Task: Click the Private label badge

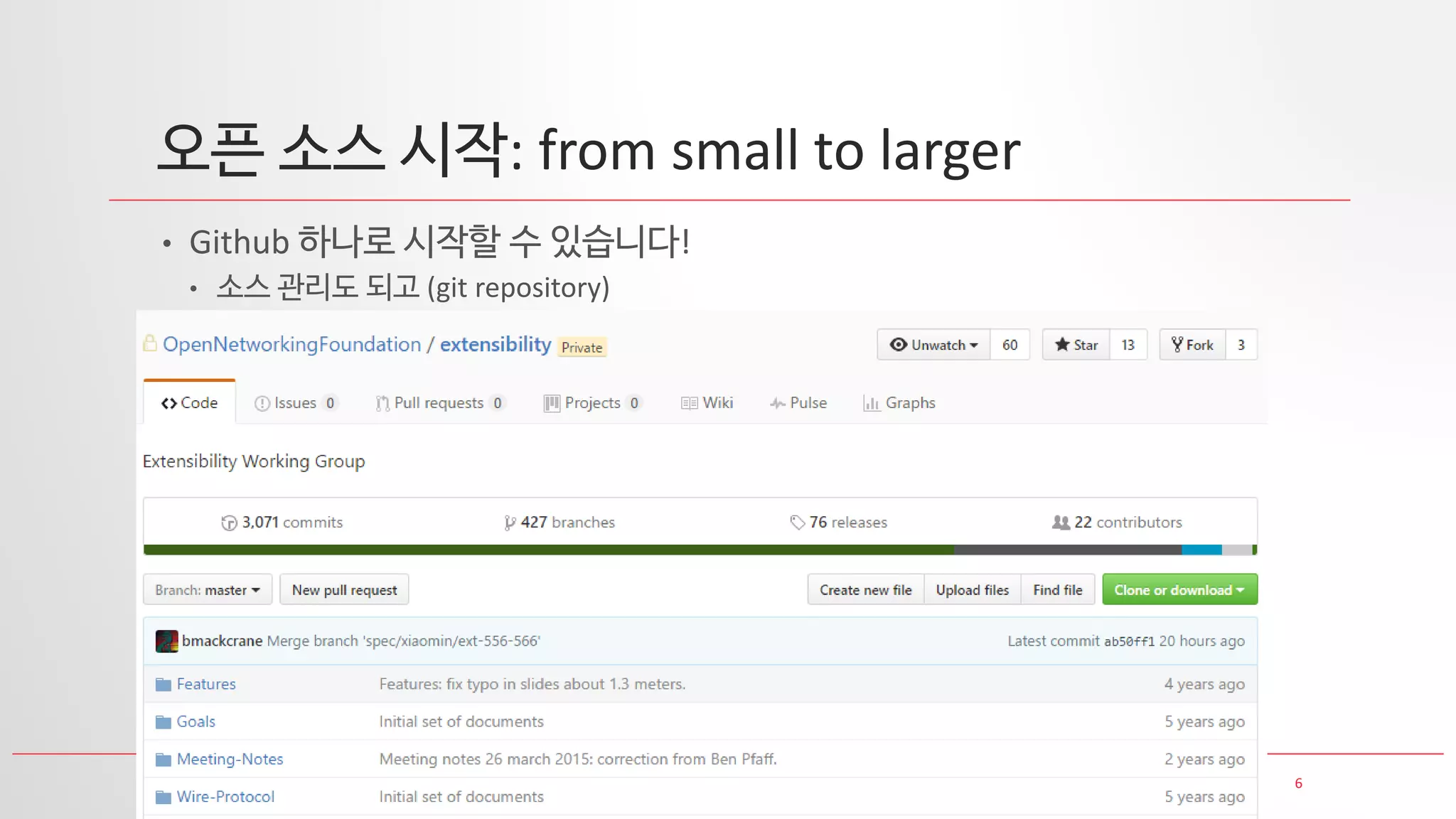Action: pyautogui.click(x=582, y=347)
